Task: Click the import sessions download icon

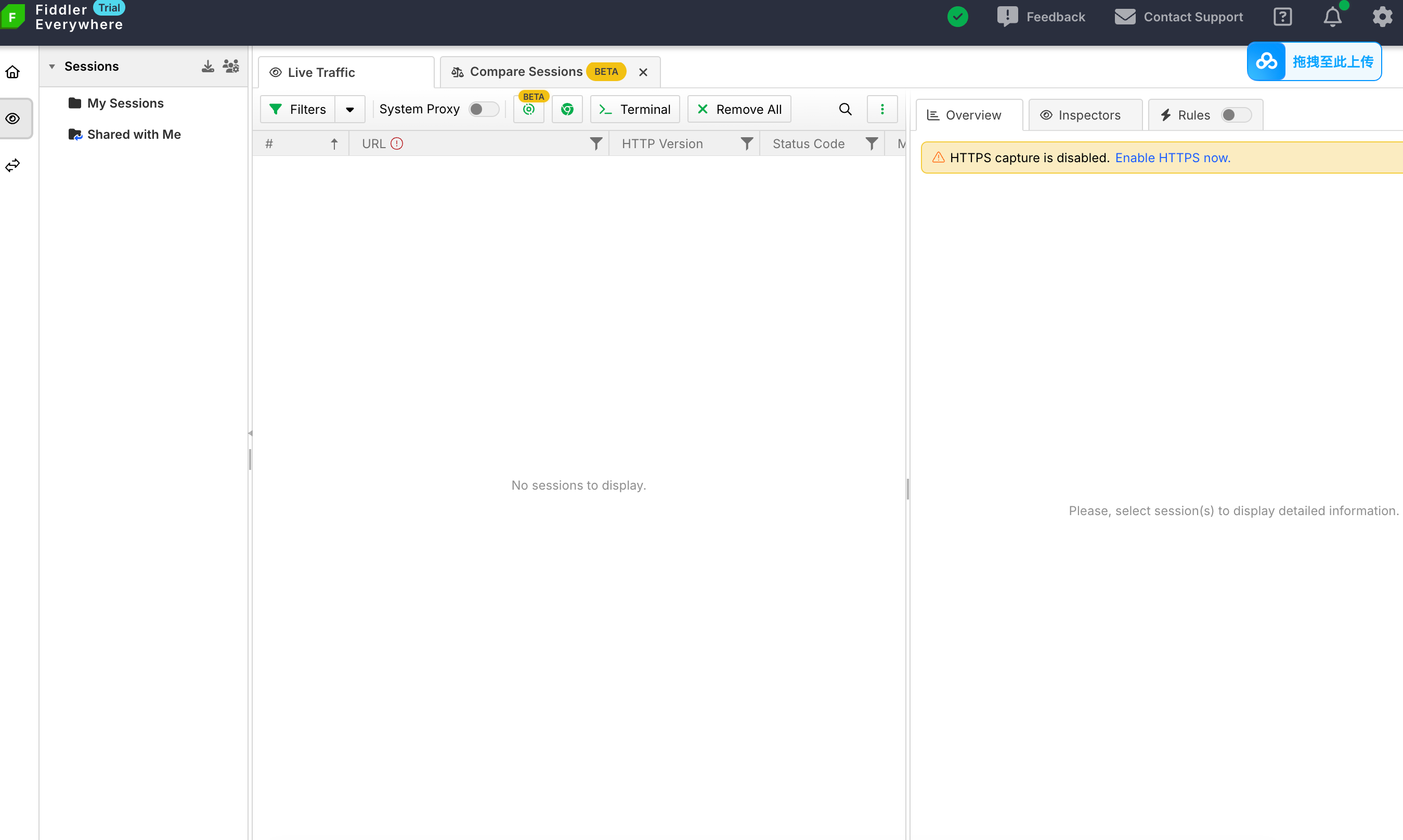Action: pyautogui.click(x=208, y=66)
